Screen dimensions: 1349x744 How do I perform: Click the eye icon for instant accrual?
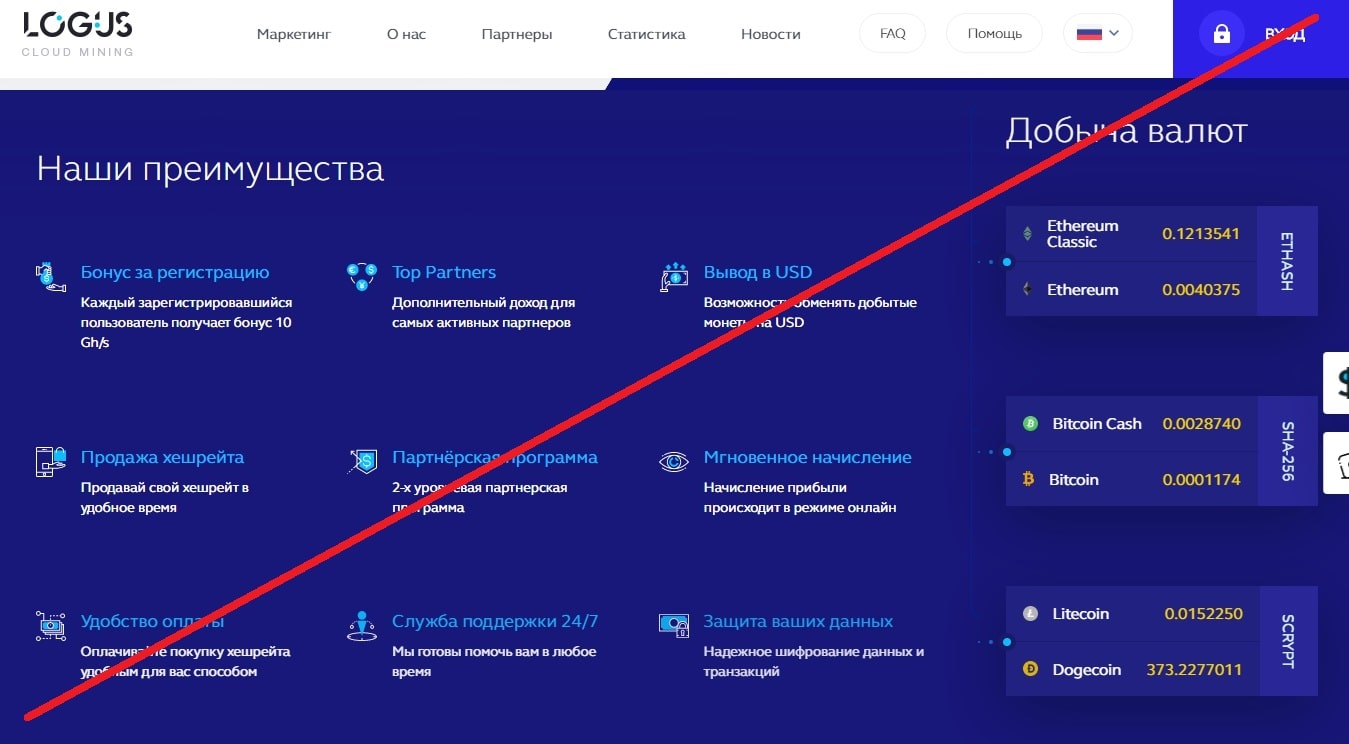tap(674, 461)
